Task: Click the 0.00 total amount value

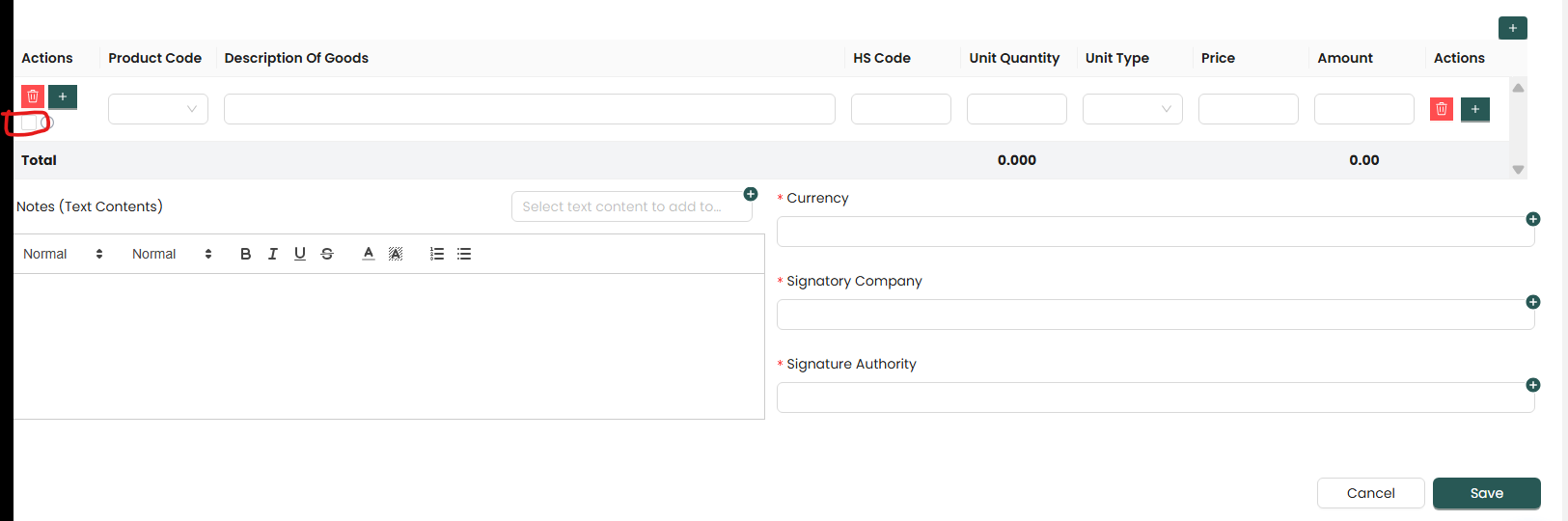Action: pos(1364,160)
